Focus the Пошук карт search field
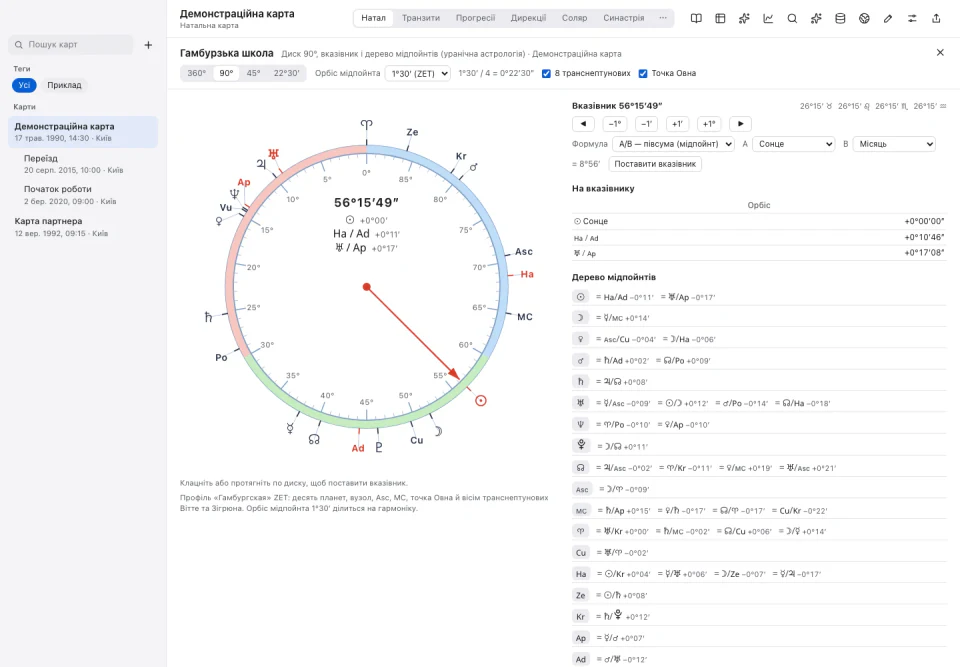The height and width of the screenshot is (667, 960). [x=71, y=45]
